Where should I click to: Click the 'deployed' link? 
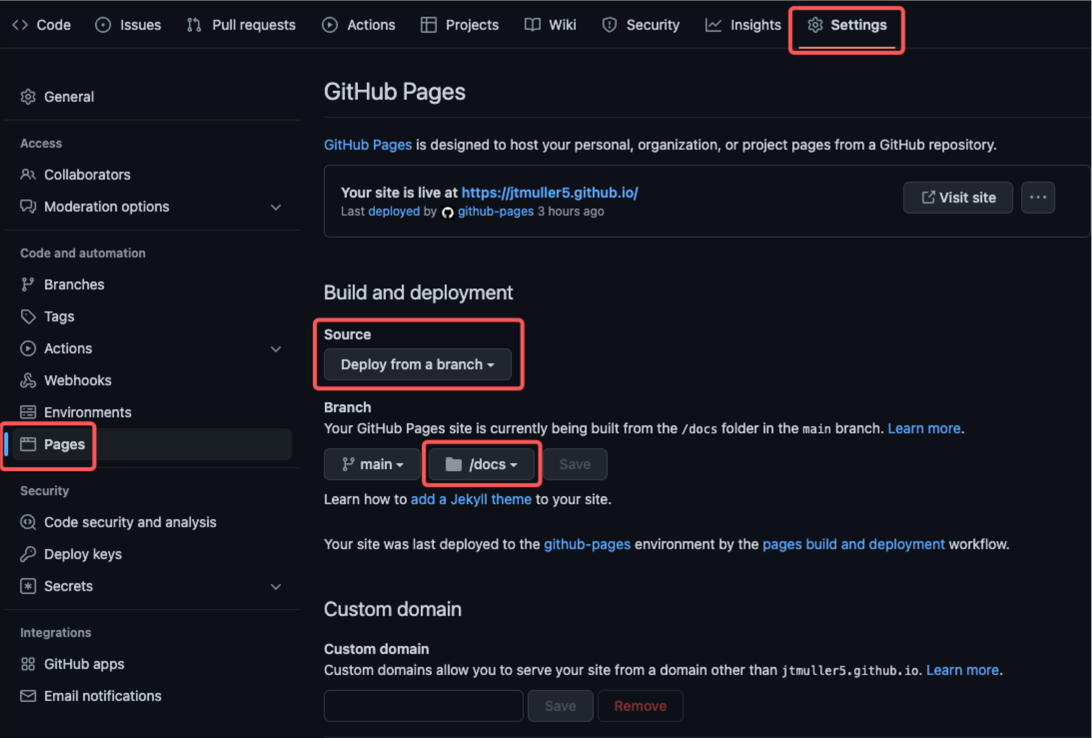(x=394, y=212)
